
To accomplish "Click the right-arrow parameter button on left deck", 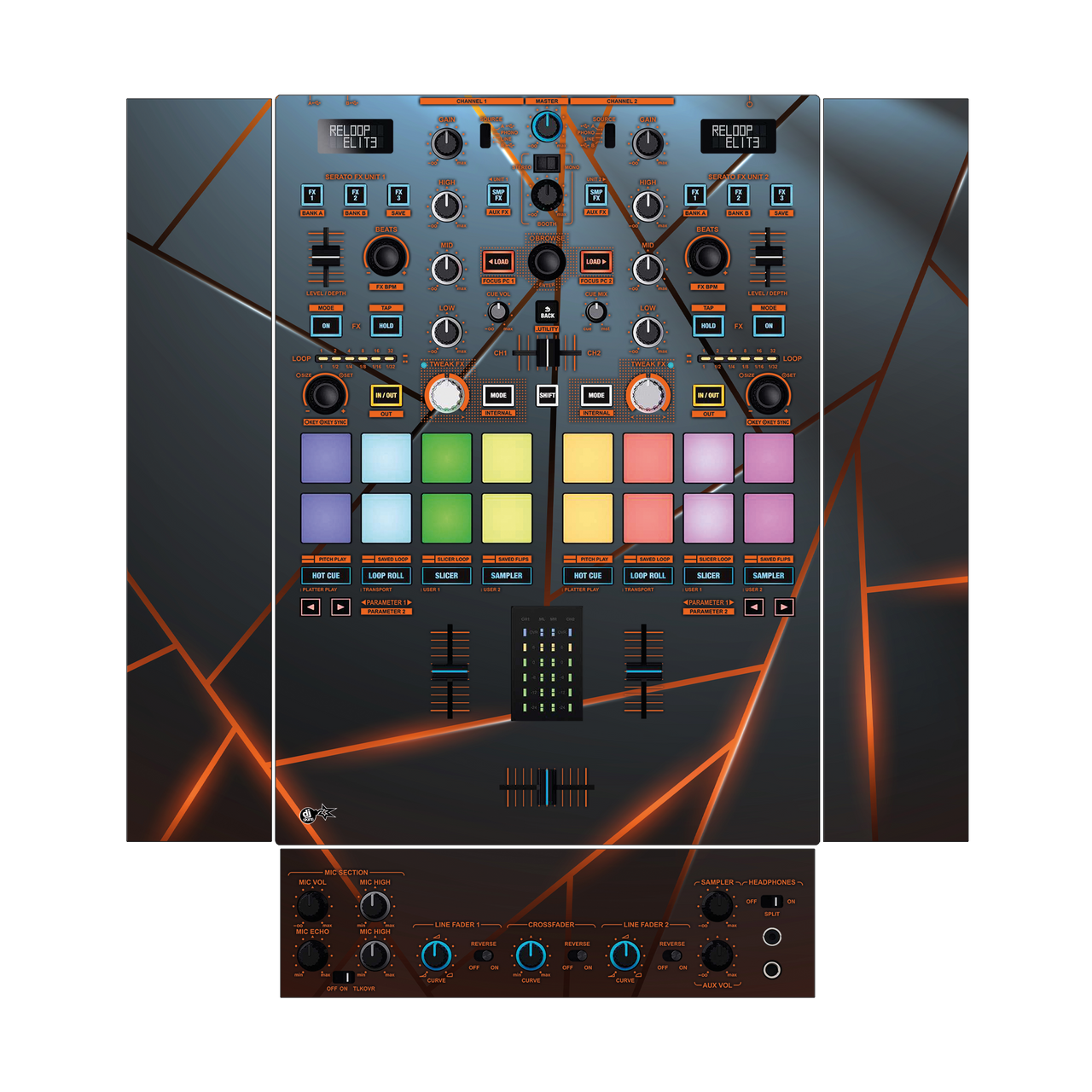I will [x=340, y=607].
